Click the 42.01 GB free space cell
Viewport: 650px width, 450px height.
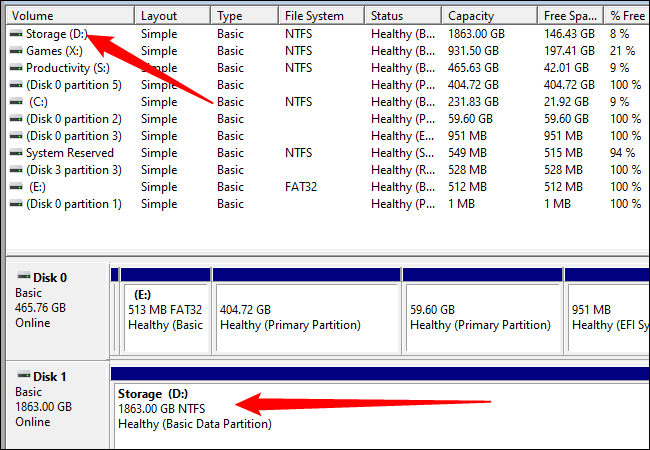[x=566, y=68]
